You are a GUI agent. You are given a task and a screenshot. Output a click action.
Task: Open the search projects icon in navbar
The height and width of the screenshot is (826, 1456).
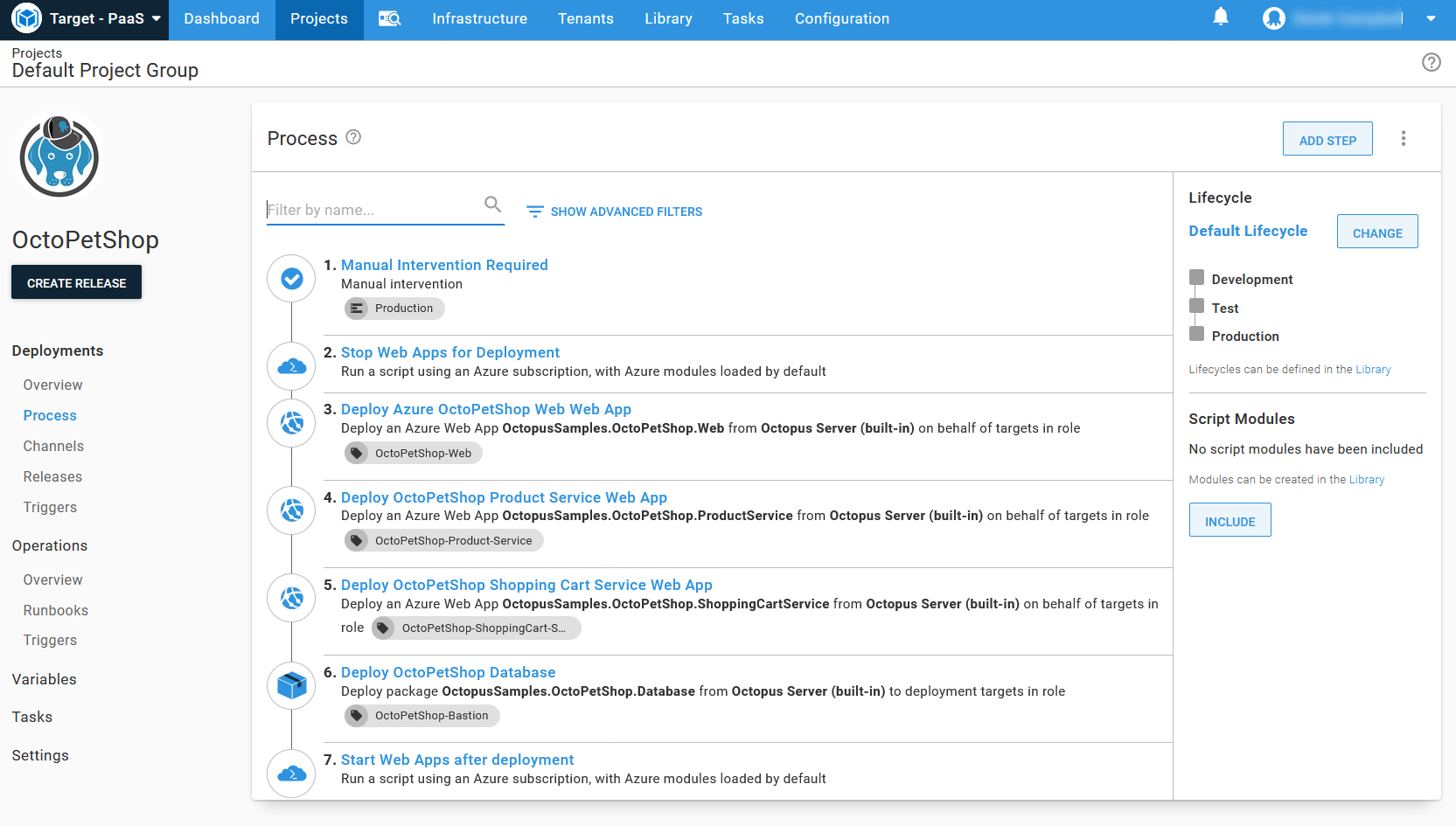tap(389, 19)
